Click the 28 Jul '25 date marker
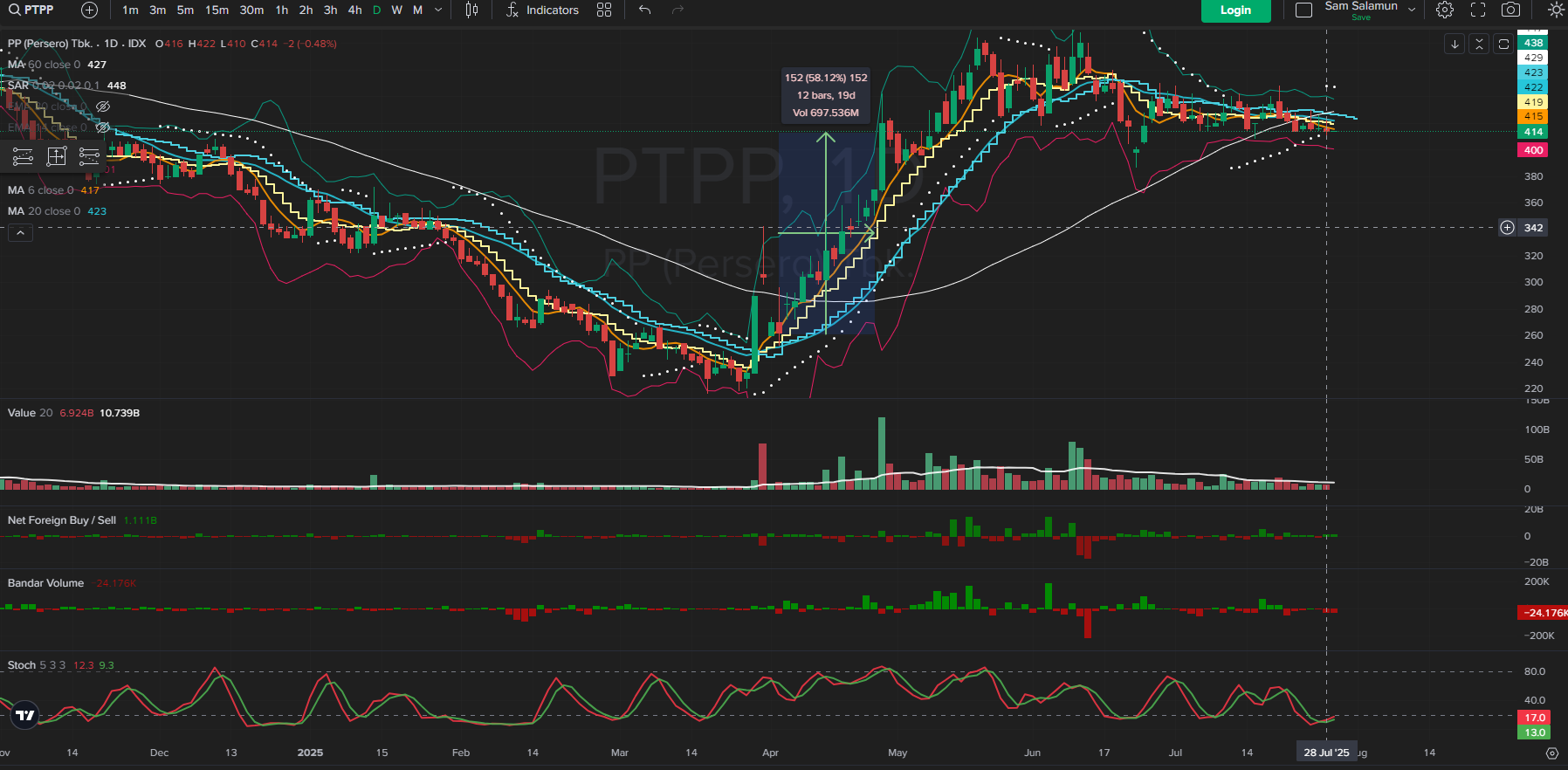1568x770 pixels. [x=1326, y=753]
